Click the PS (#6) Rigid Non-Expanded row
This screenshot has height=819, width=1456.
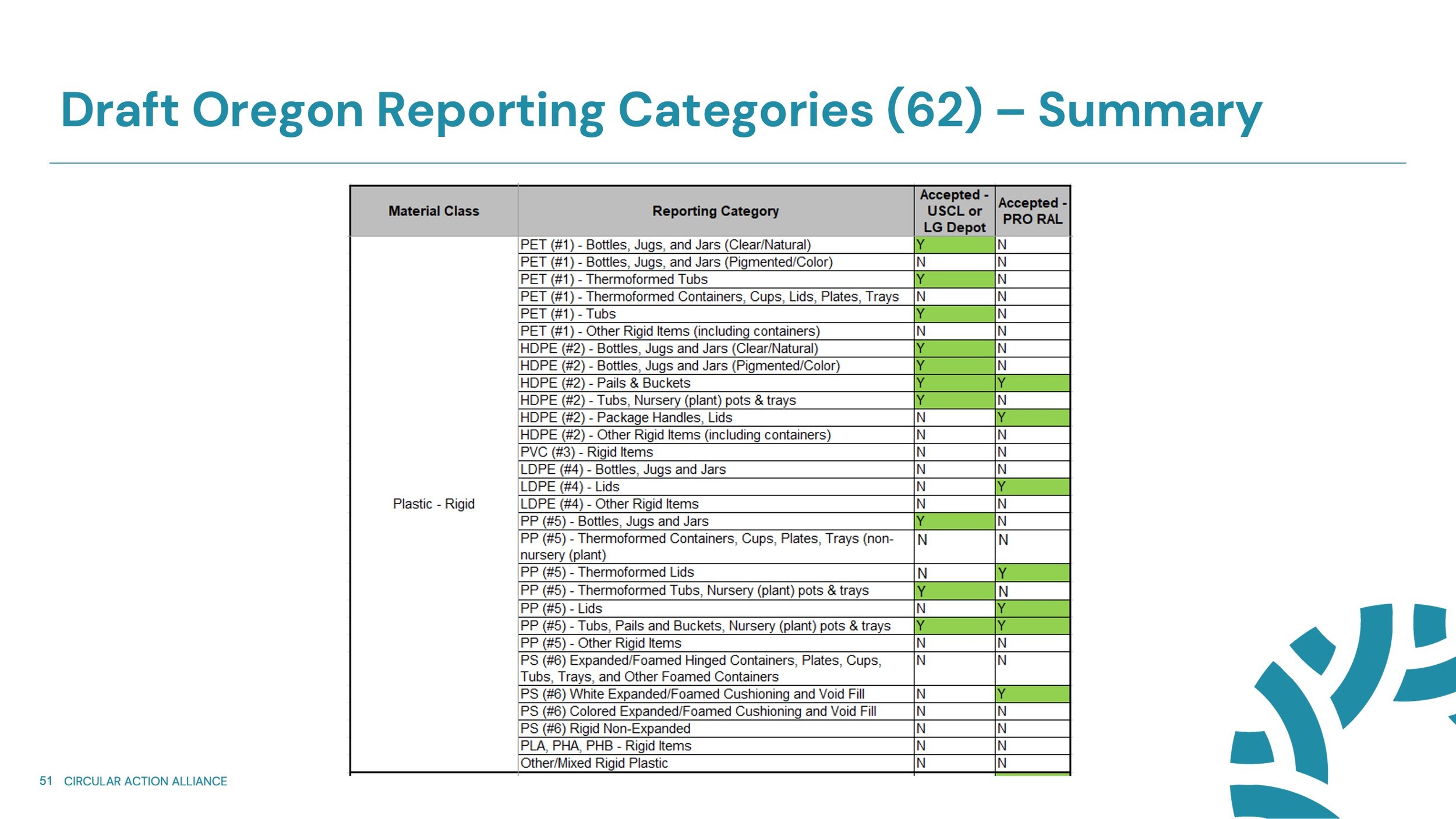pyautogui.click(x=605, y=729)
